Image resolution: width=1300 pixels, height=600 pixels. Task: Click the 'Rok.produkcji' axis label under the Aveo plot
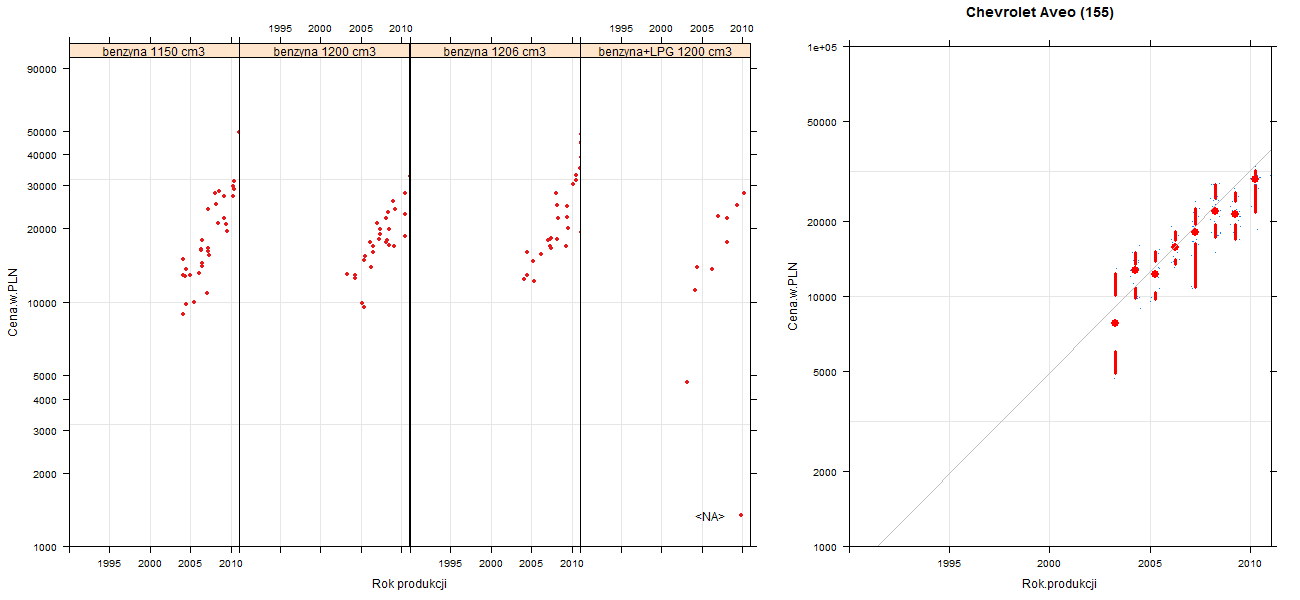1060,584
